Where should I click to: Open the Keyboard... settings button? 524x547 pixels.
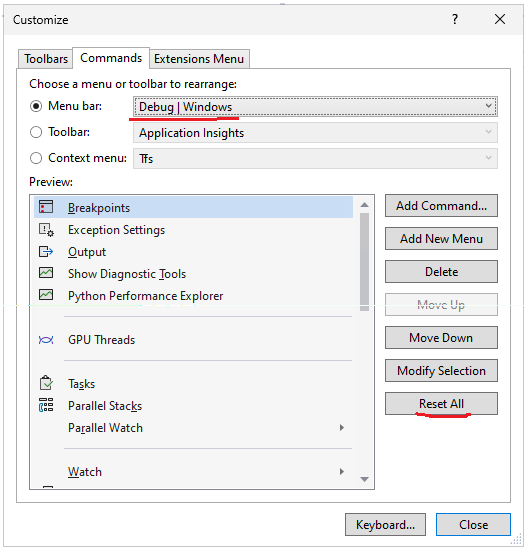[385, 524]
